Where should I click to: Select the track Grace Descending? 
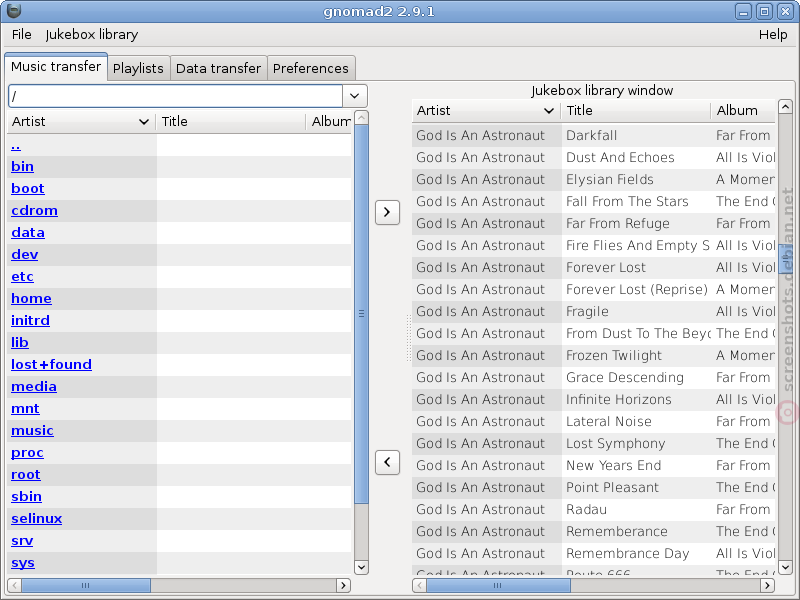point(593,377)
